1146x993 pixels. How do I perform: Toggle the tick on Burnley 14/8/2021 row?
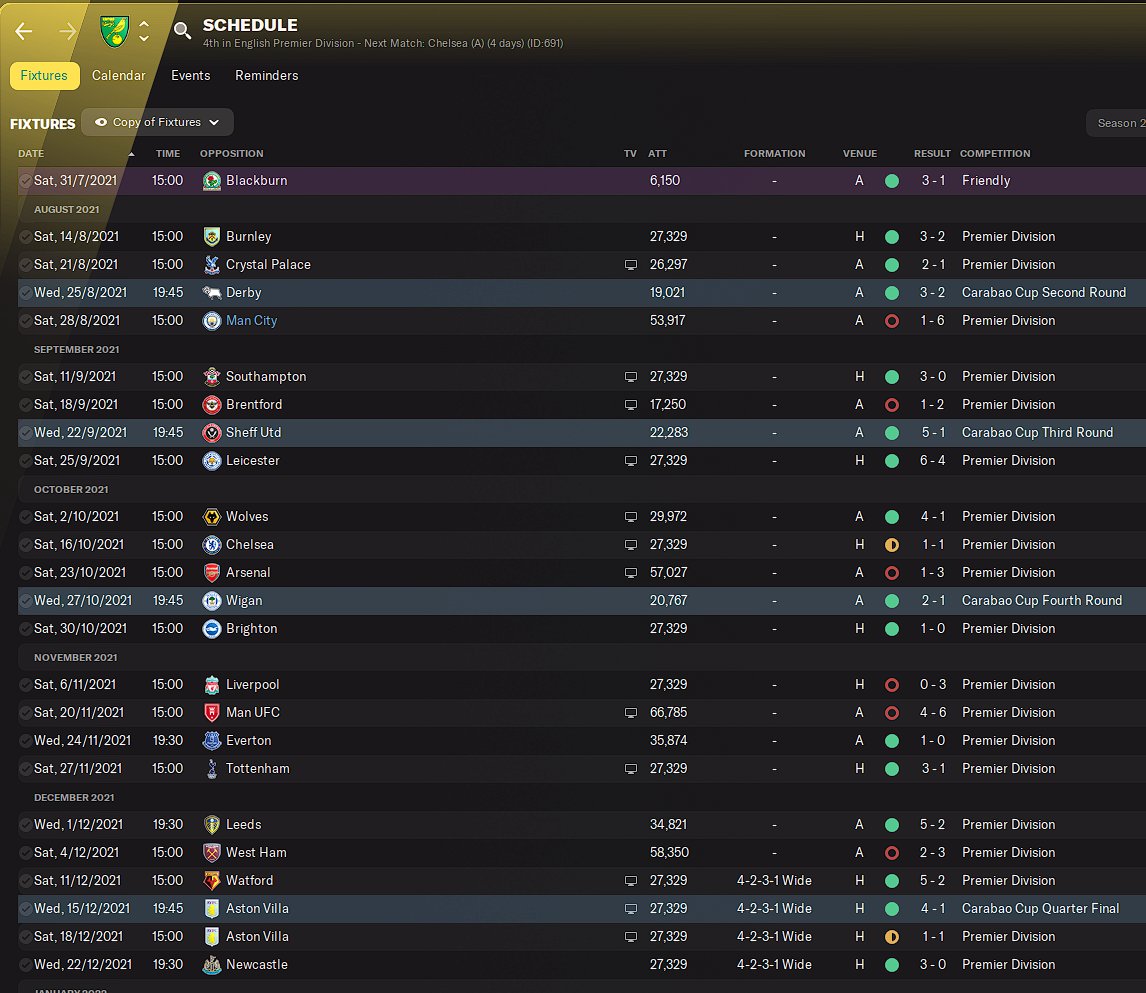click(25, 237)
